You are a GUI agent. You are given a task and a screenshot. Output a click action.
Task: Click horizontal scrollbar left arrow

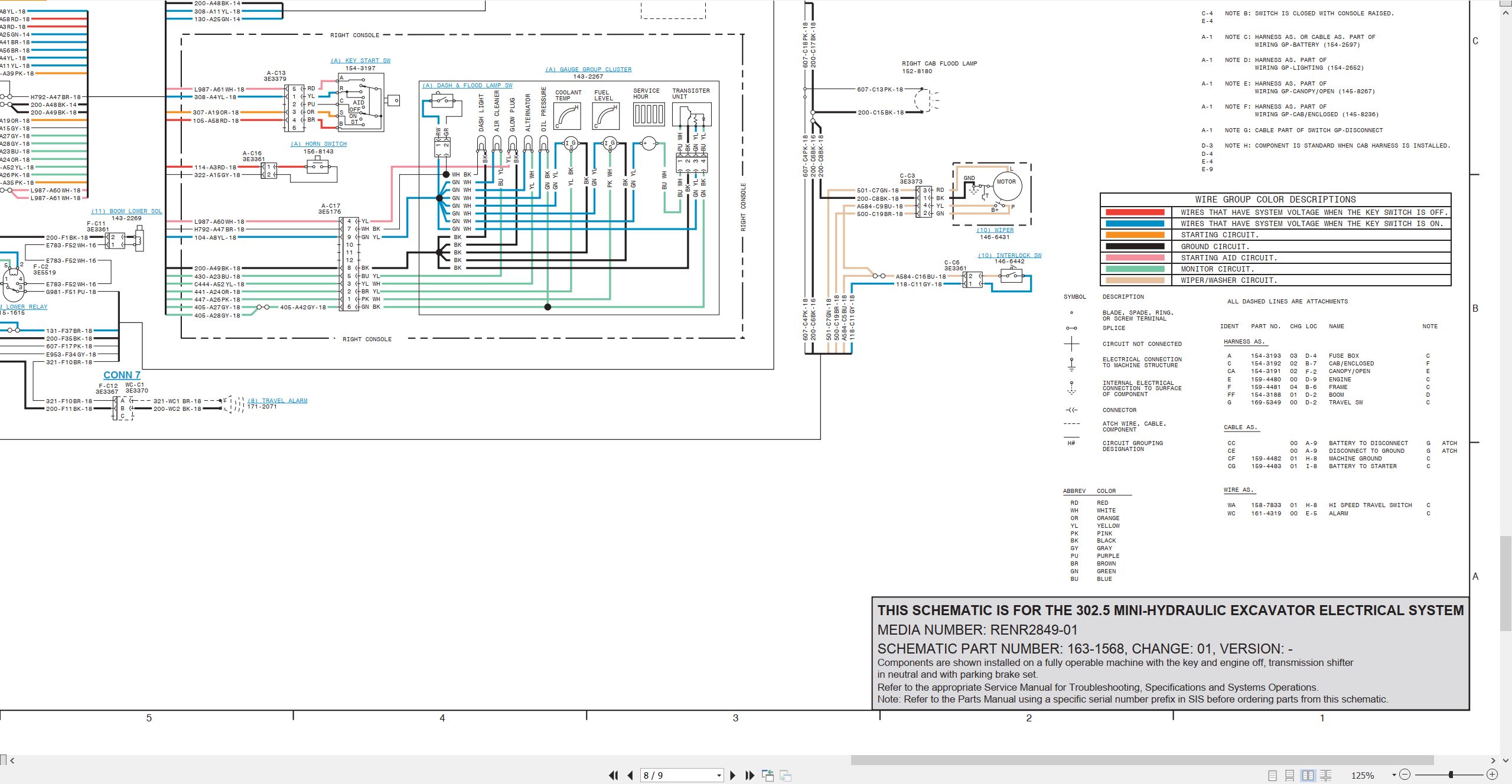(12, 760)
